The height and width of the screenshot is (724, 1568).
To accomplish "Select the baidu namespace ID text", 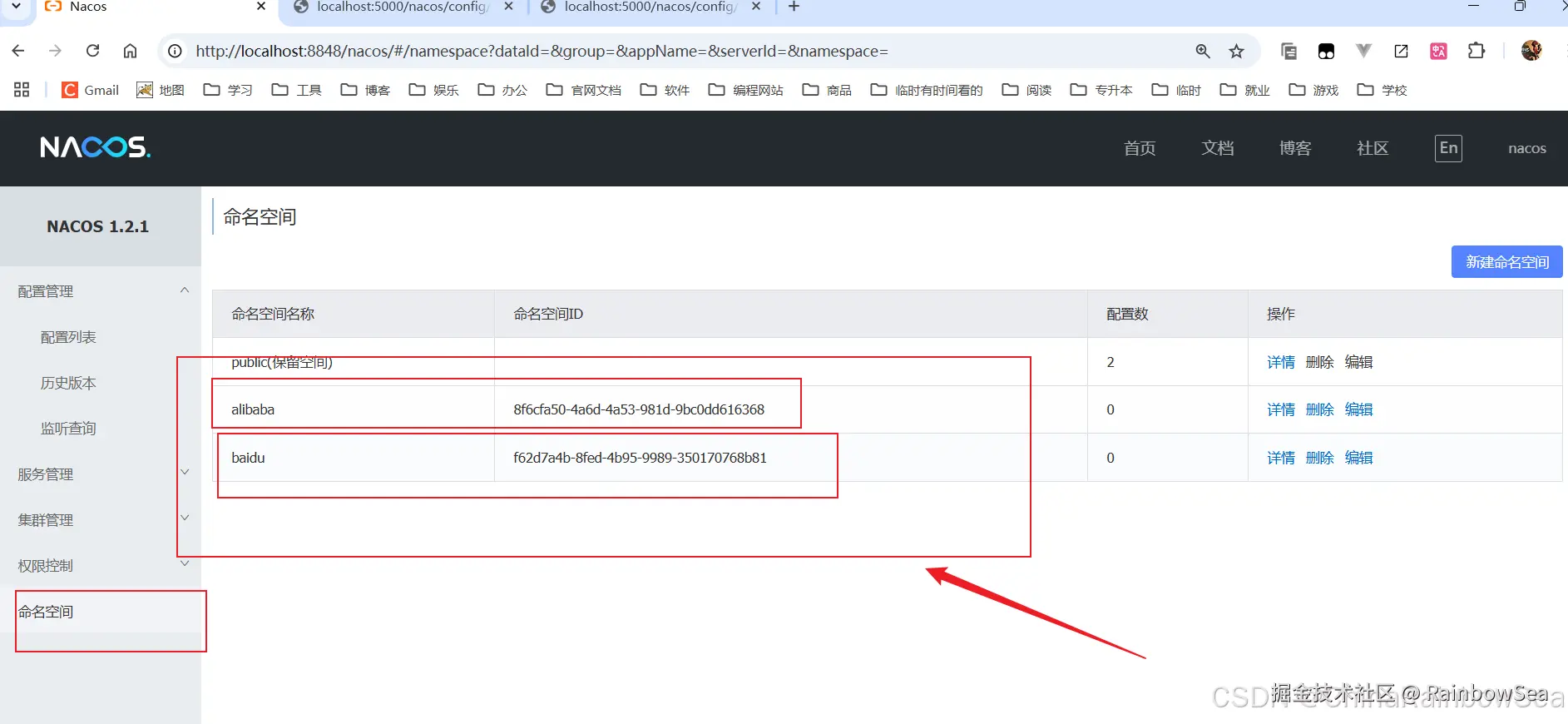I will pyautogui.click(x=641, y=458).
